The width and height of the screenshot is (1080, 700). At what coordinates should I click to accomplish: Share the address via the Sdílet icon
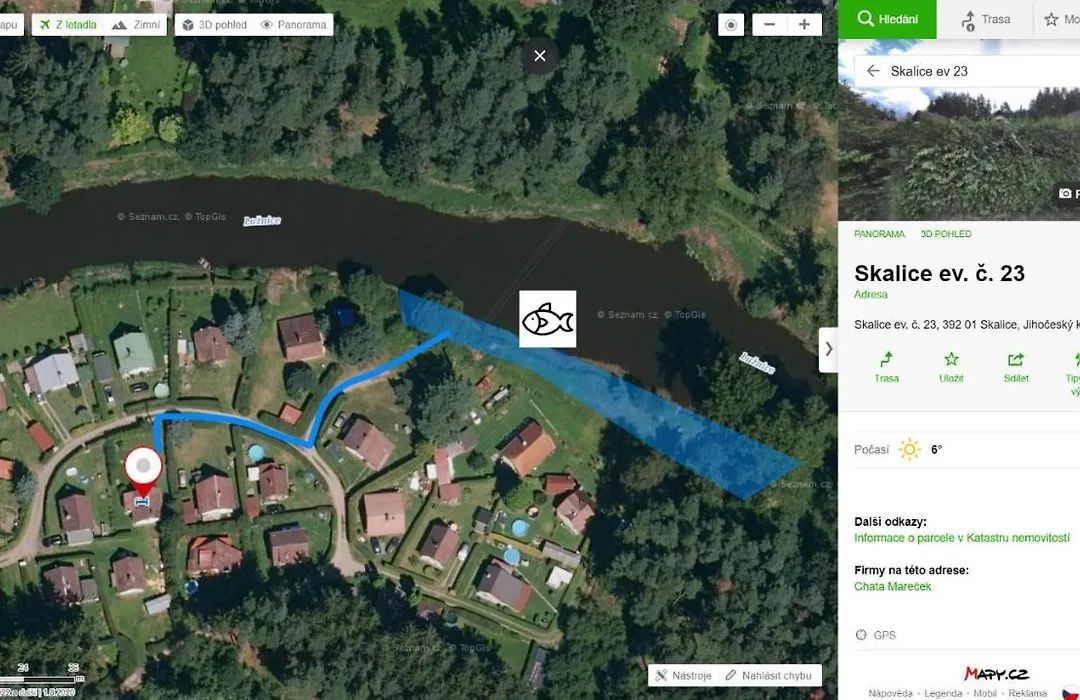1016,367
